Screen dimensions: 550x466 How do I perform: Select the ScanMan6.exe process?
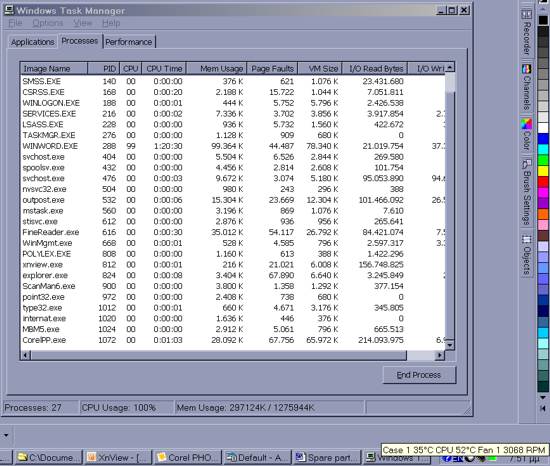point(233,286)
